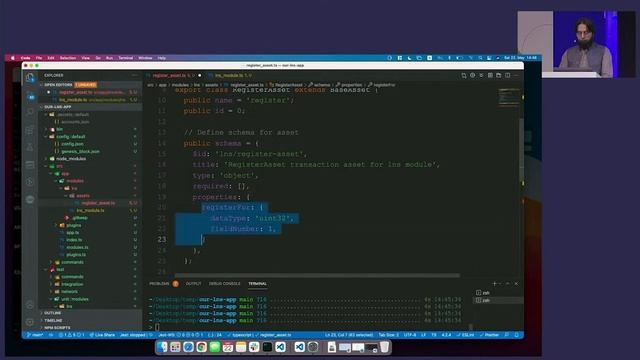
Task: Open the File menu
Action: coord(39,58)
